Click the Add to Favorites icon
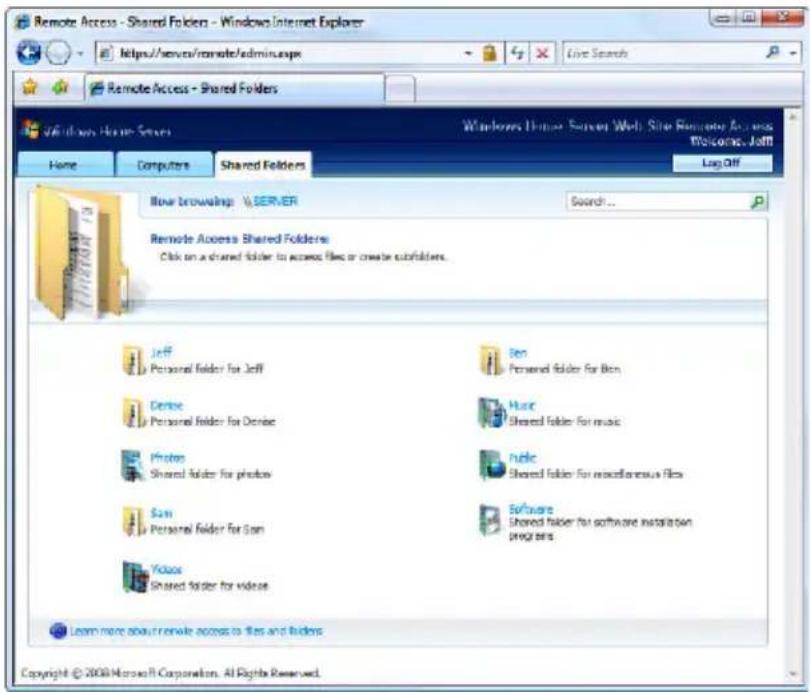Image resolution: width=810 pixels, height=692 pixels. [60, 88]
